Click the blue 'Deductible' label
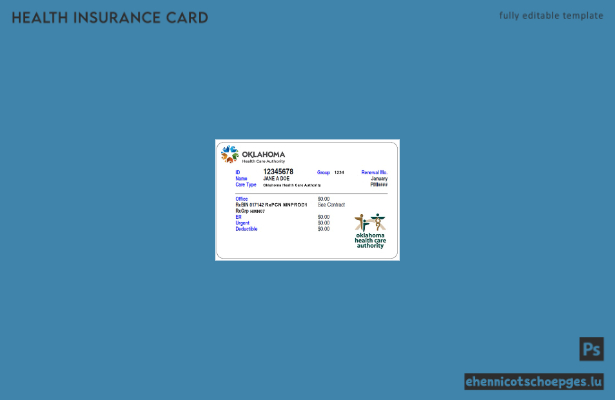This screenshot has height=400, width=615. (x=246, y=229)
